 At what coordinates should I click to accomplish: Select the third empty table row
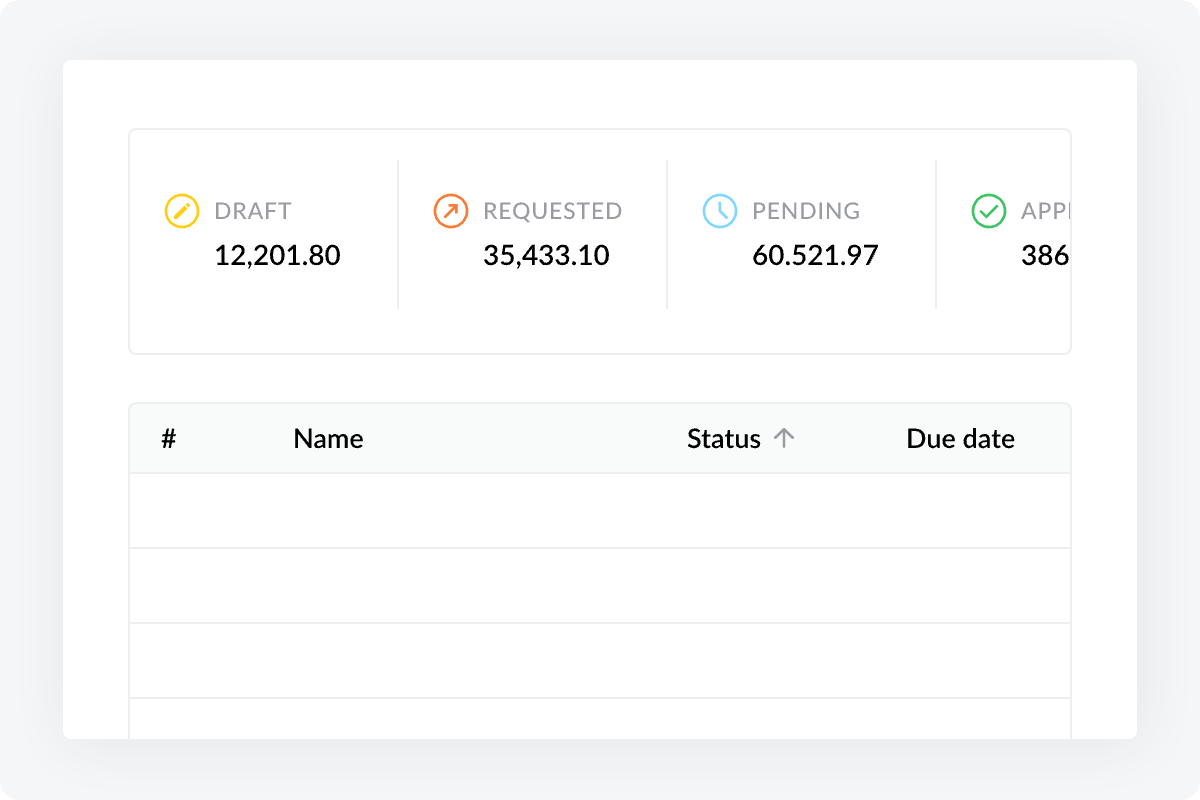coord(600,661)
